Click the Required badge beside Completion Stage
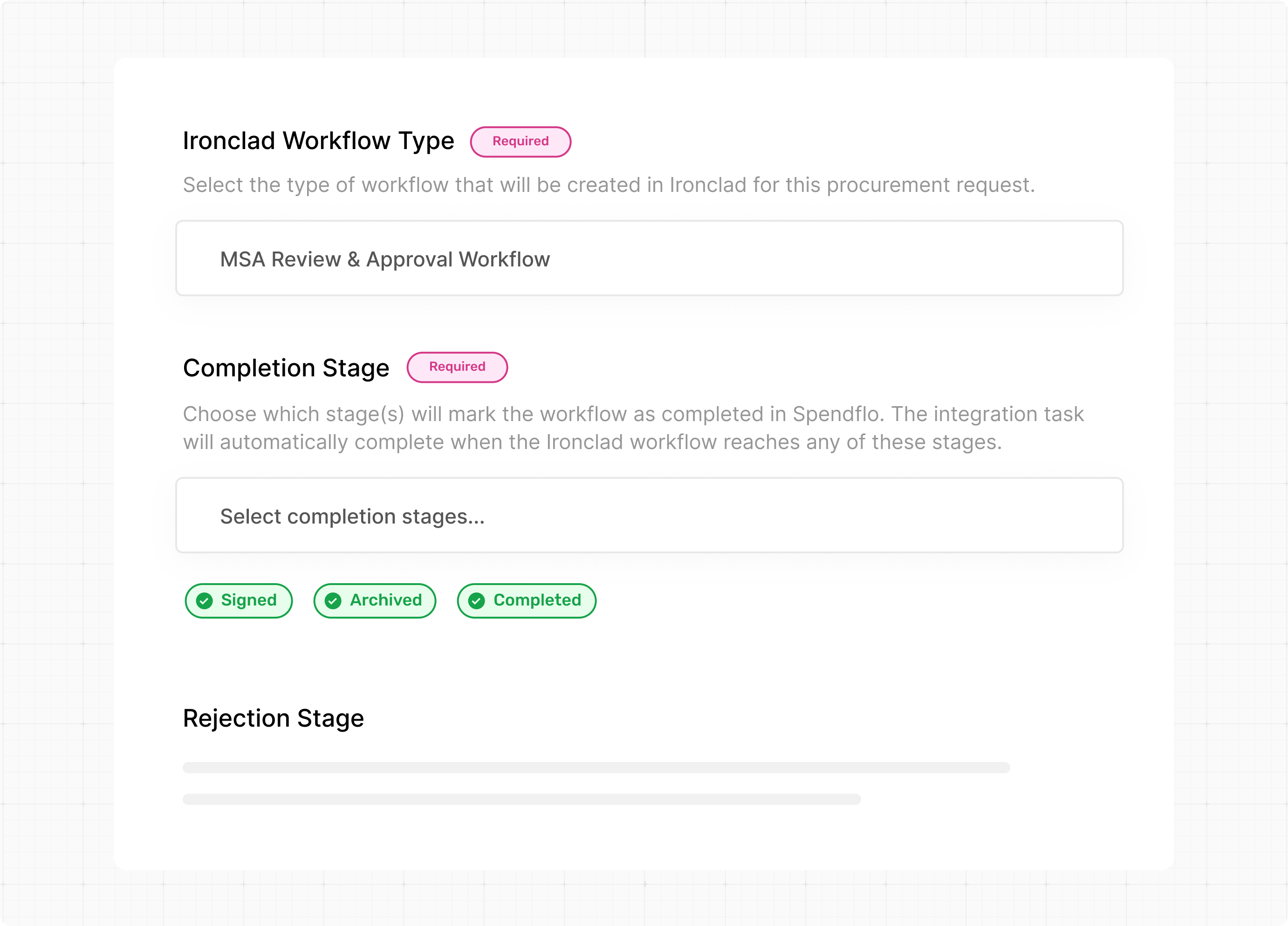This screenshot has height=926, width=1288. (457, 368)
